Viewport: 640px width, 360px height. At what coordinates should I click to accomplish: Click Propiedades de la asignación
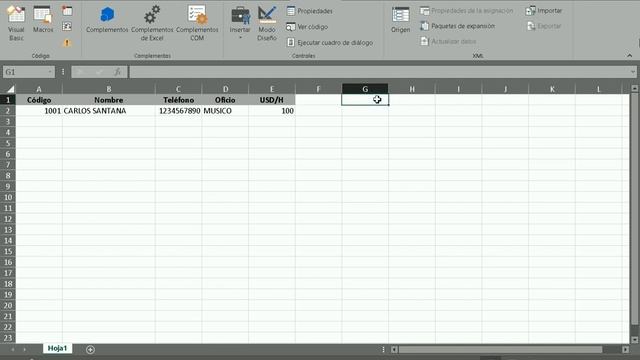point(467,11)
